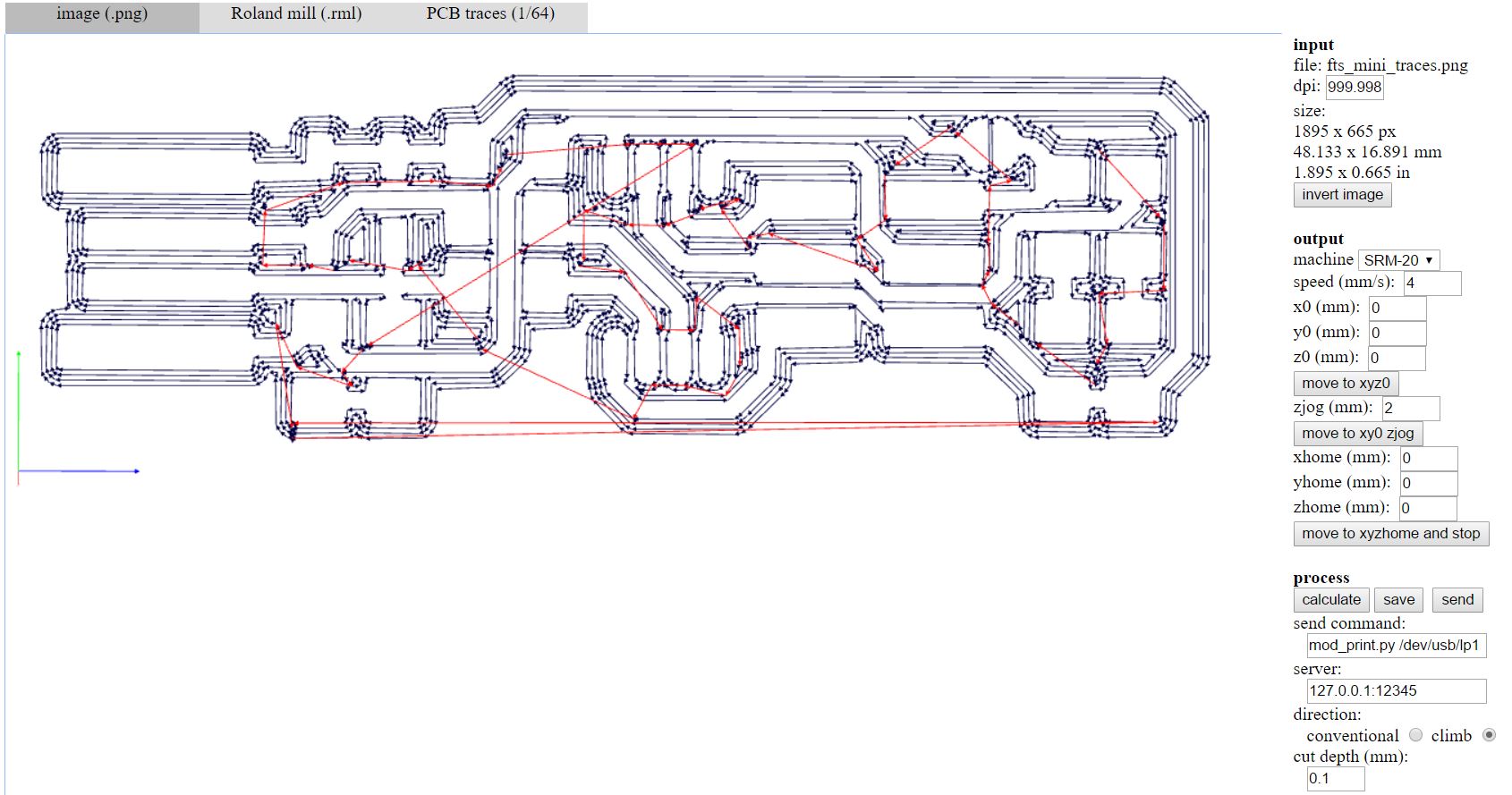Edit the dpi value field

[x=1355, y=87]
